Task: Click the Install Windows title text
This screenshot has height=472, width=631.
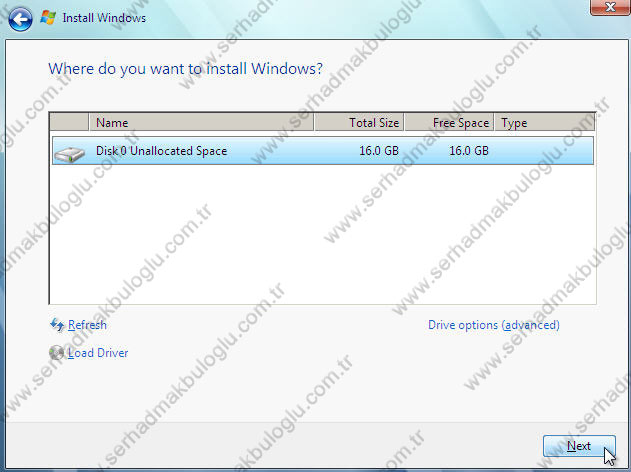Action: point(104,18)
